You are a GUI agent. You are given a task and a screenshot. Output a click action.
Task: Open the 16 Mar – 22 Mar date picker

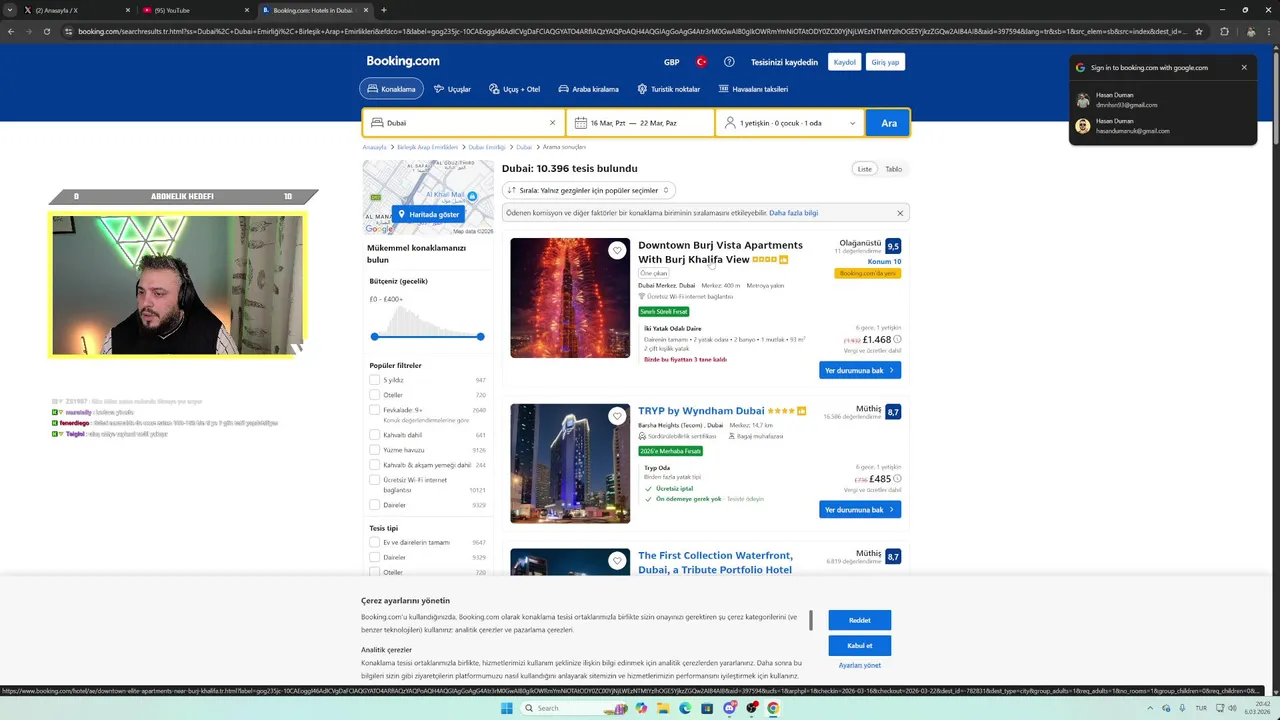(640, 123)
